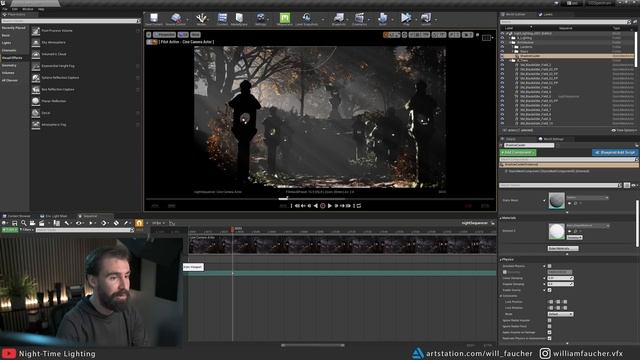The image size is (640, 360).
Task: Select the Decal actor icon
Action: [x=36, y=113]
